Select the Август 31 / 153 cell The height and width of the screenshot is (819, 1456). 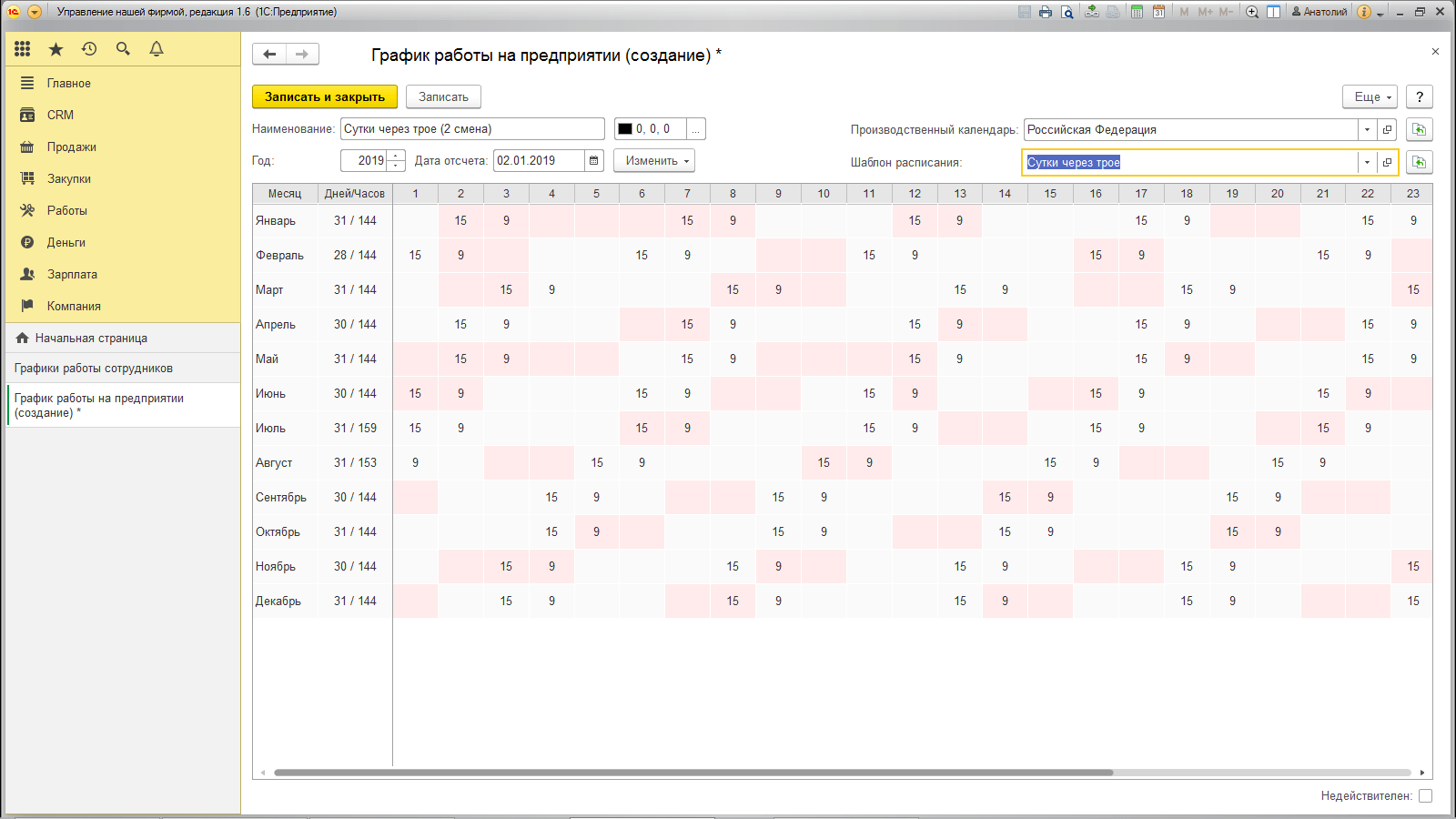[355, 462]
